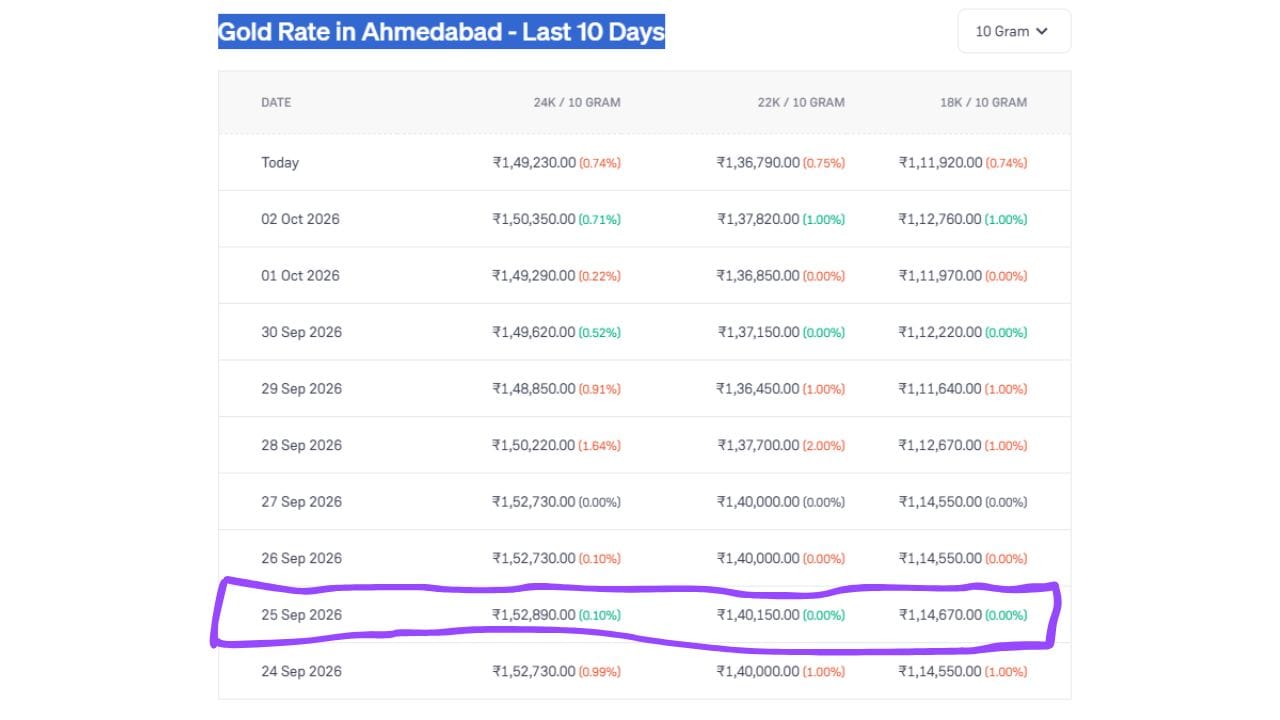This screenshot has width=1280, height=720.
Task: Click the 24K price ₹1,49,620.00
Action: [x=534, y=332]
